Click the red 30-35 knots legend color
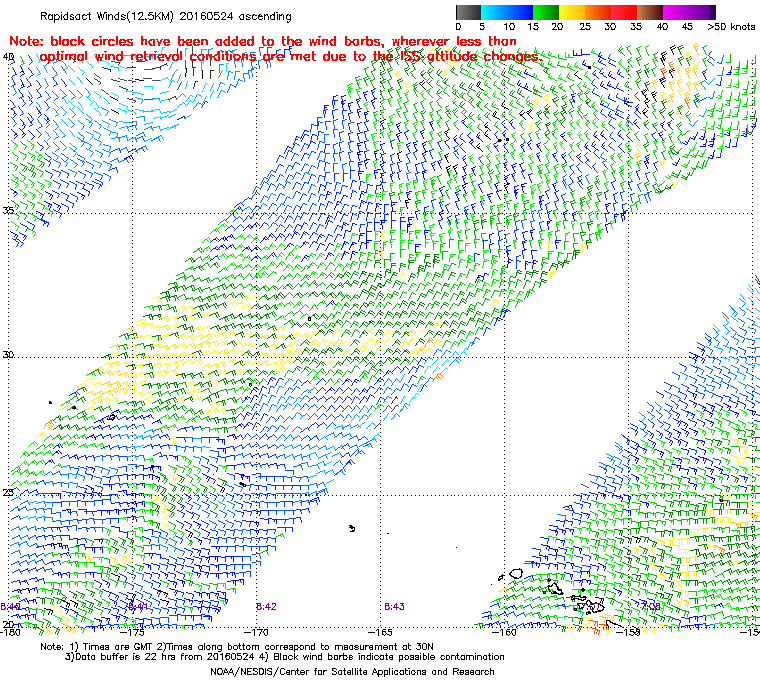 pyautogui.click(x=624, y=12)
